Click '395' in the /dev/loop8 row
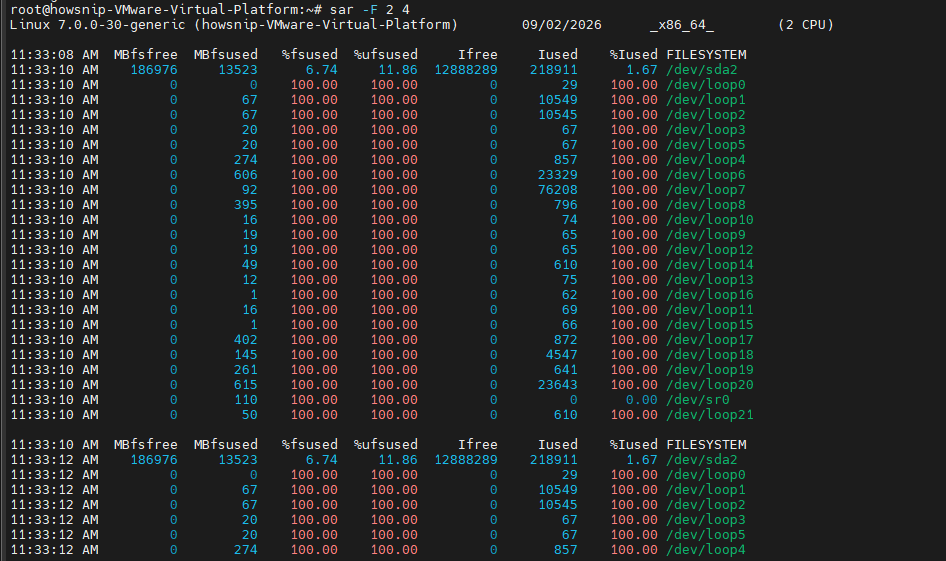The width and height of the screenshot is (946, 561). coord(246,205)
